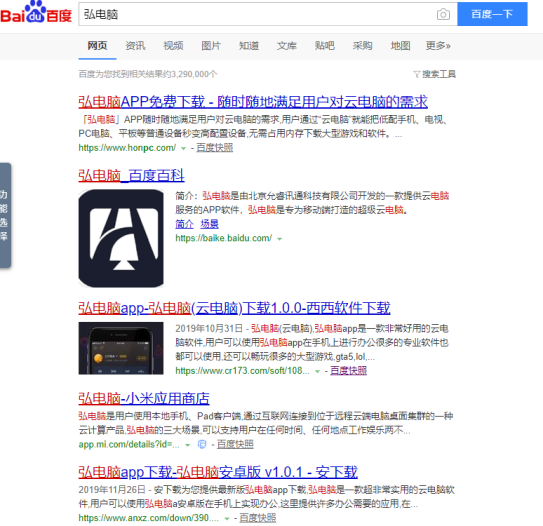
Task: Go to the 采购 tab
Action: (362, 46)
